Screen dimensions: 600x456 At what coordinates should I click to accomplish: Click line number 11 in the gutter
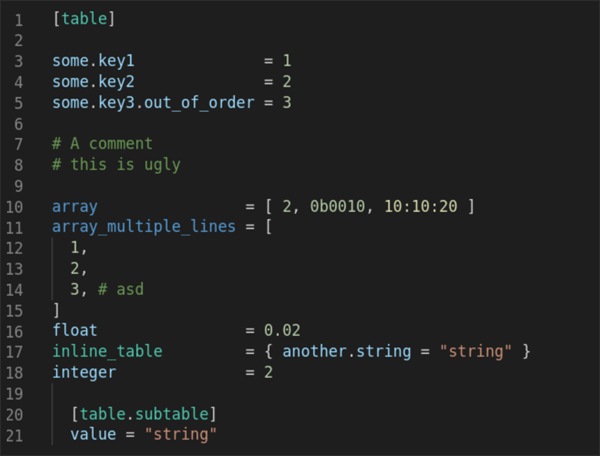click(x=19, y=227)
